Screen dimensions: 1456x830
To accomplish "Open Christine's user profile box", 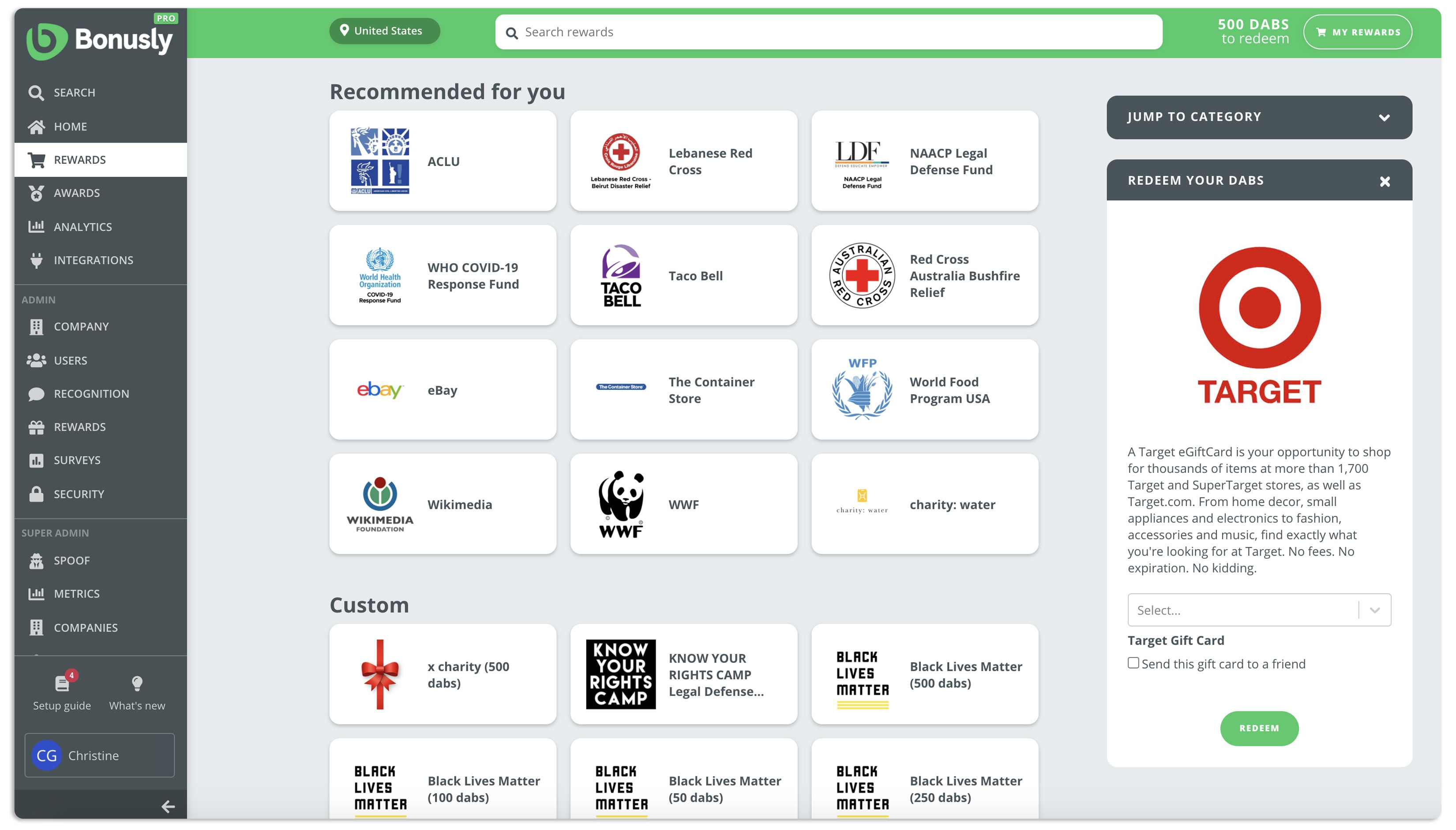I will coord(99,755).
